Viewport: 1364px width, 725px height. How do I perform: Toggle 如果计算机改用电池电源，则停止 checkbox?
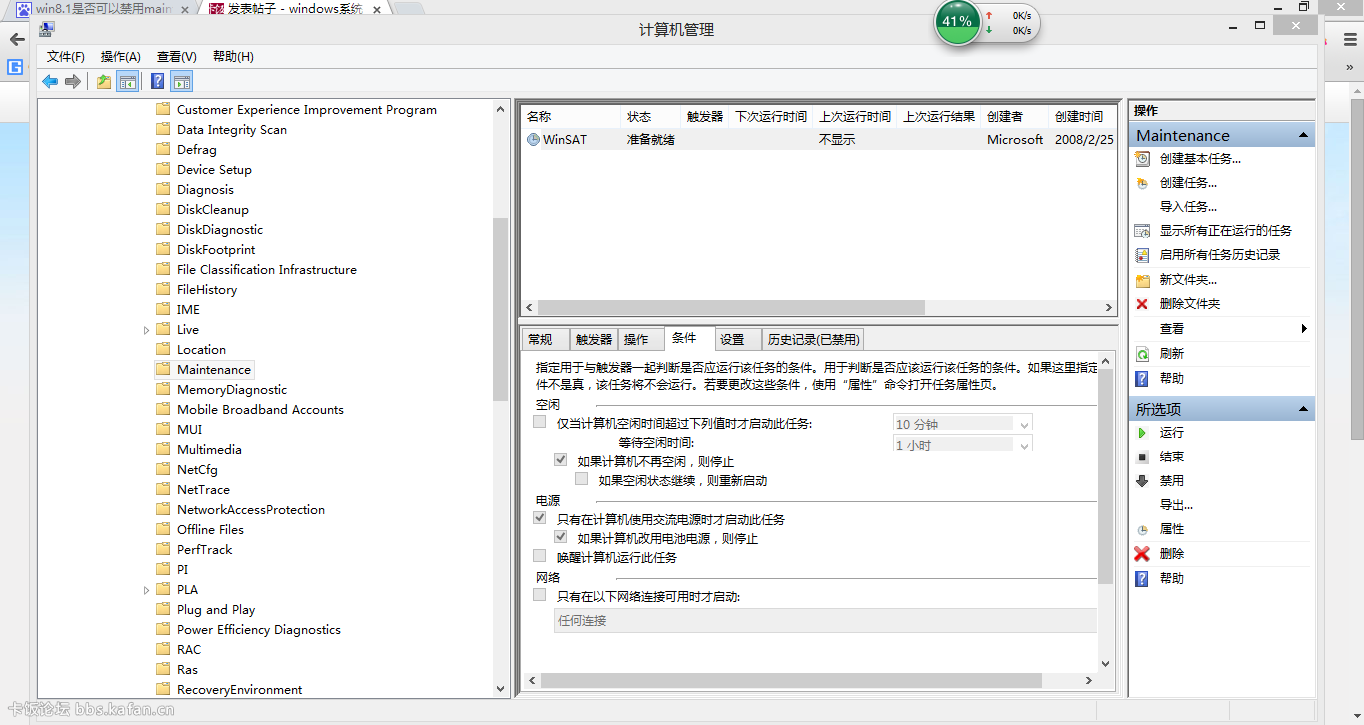point(561,537)
